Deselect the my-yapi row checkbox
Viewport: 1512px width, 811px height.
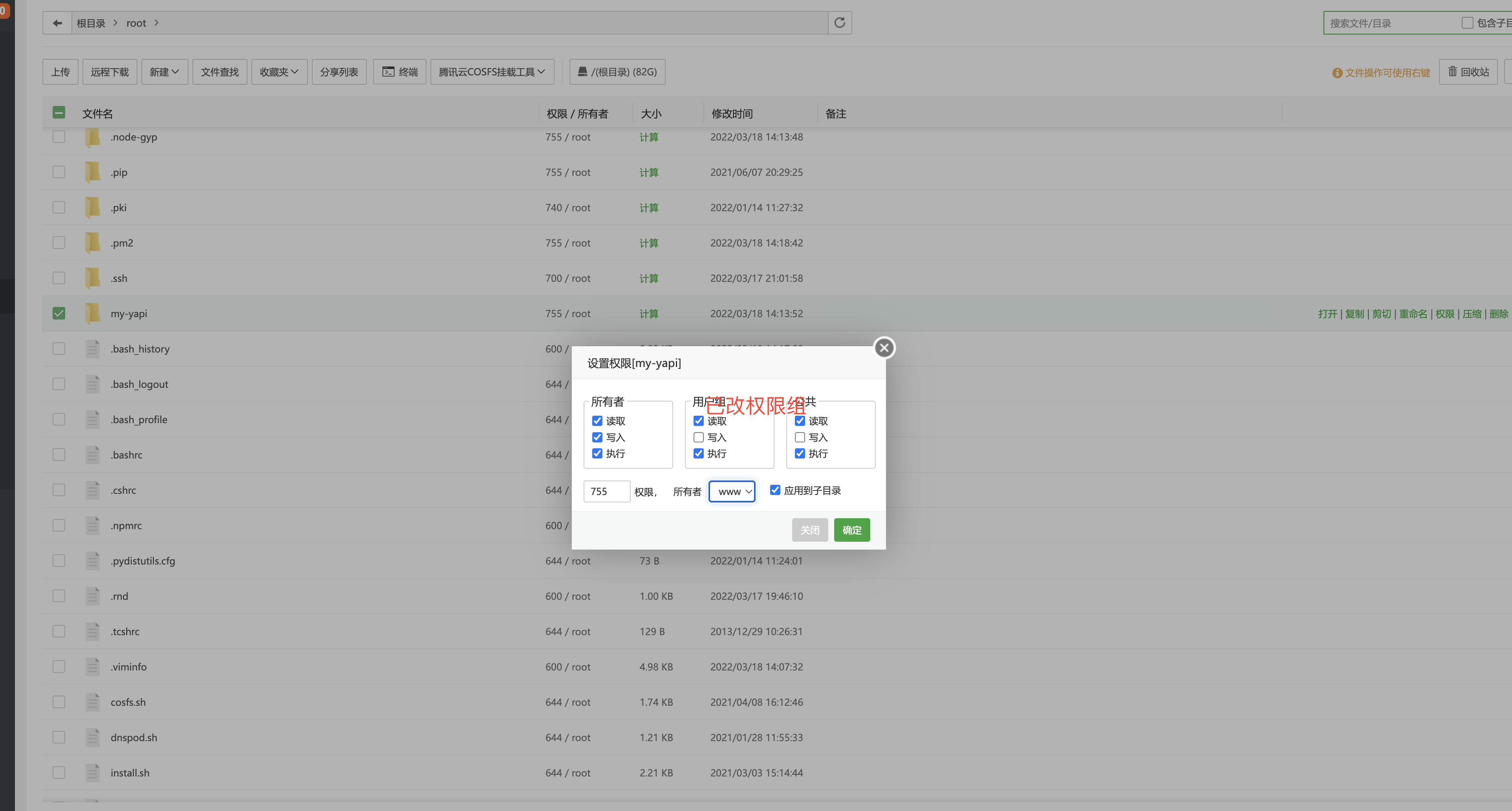(59, 313)
